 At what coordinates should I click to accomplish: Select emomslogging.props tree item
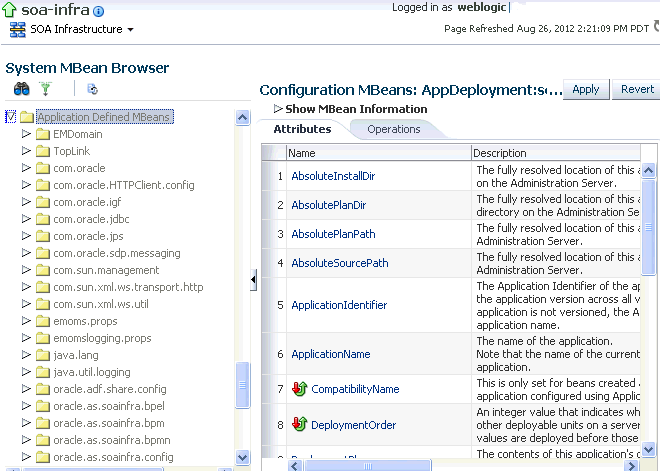pyautogui.click(x=102, y=338)
